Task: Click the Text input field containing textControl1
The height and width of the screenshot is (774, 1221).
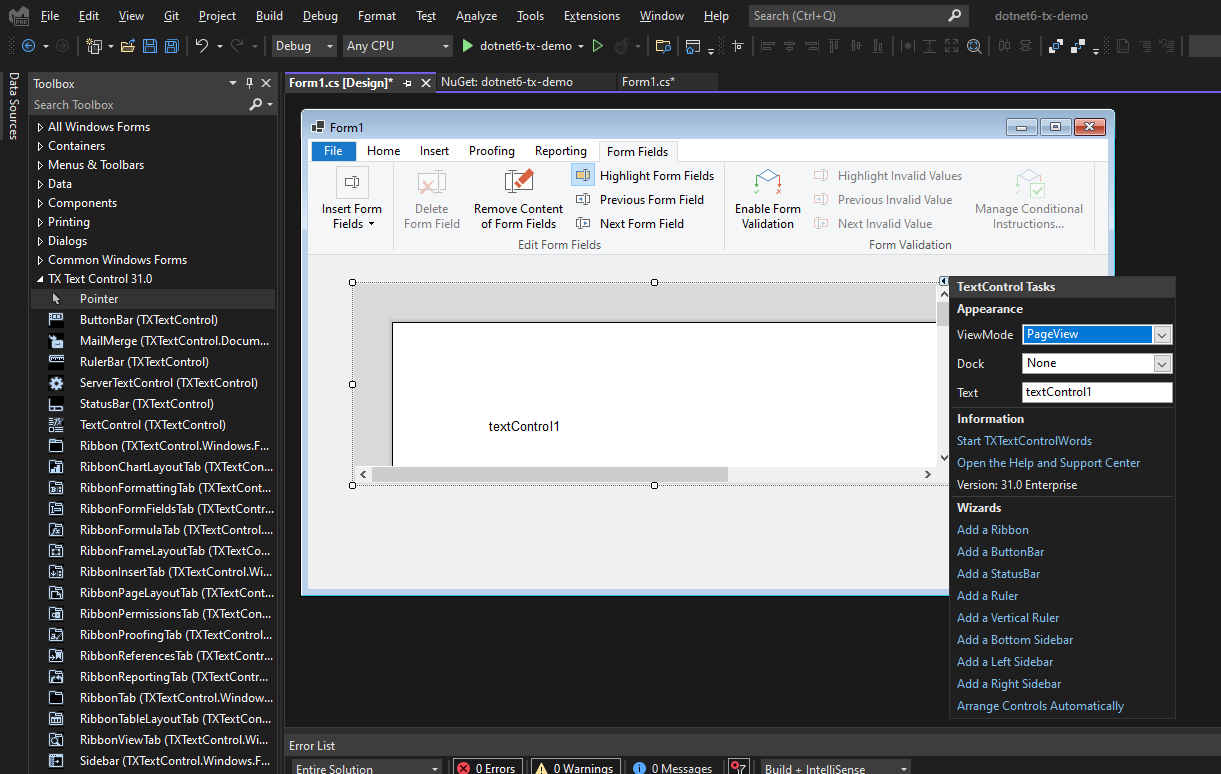Action: 1097,392
